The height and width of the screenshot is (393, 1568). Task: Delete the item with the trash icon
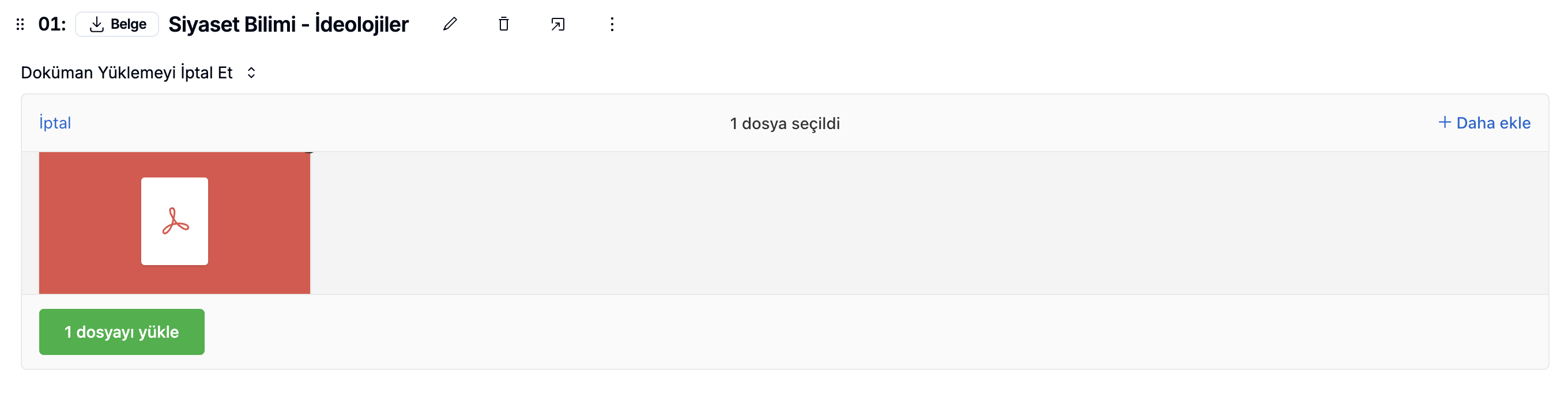coord(503,24)
